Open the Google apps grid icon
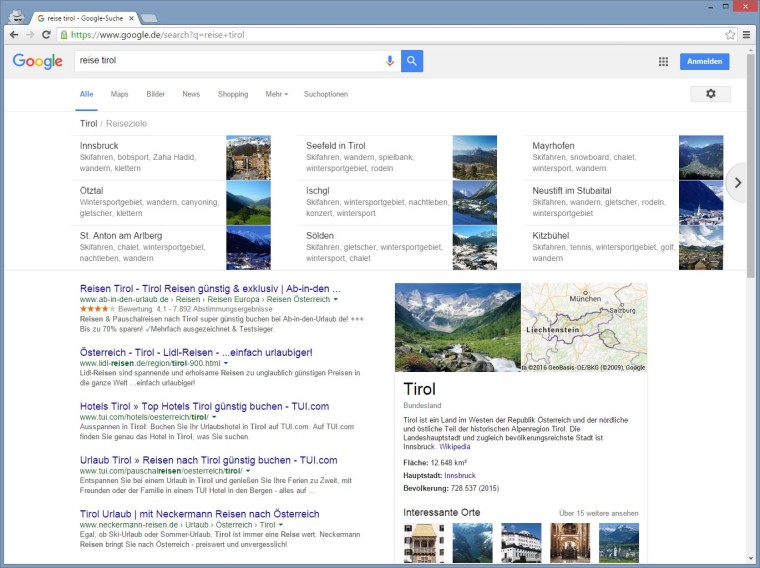760x568 pixels. pyautogui.click(x=663, y=61)
